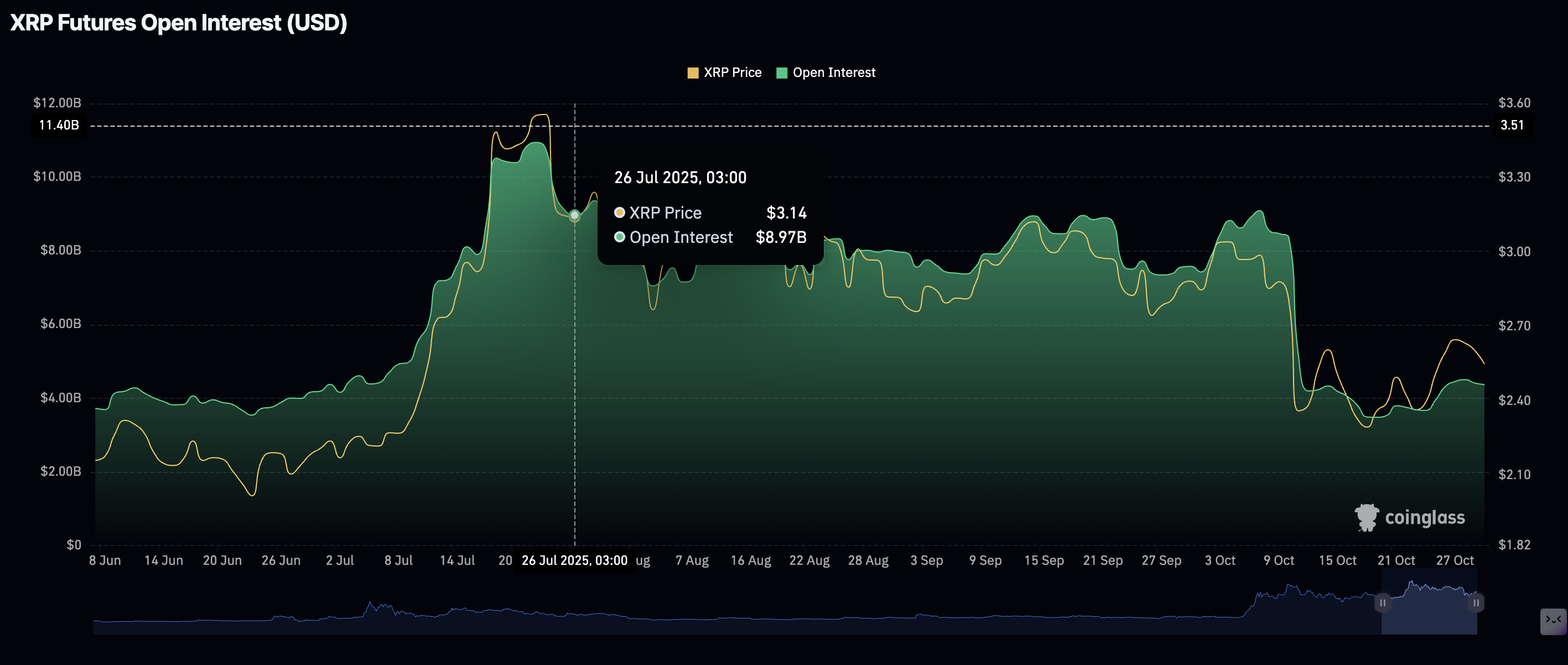Expand the 11.40B axis value label
The width and height of the screenshot is (1568, 665).
(x=59, y=126)
